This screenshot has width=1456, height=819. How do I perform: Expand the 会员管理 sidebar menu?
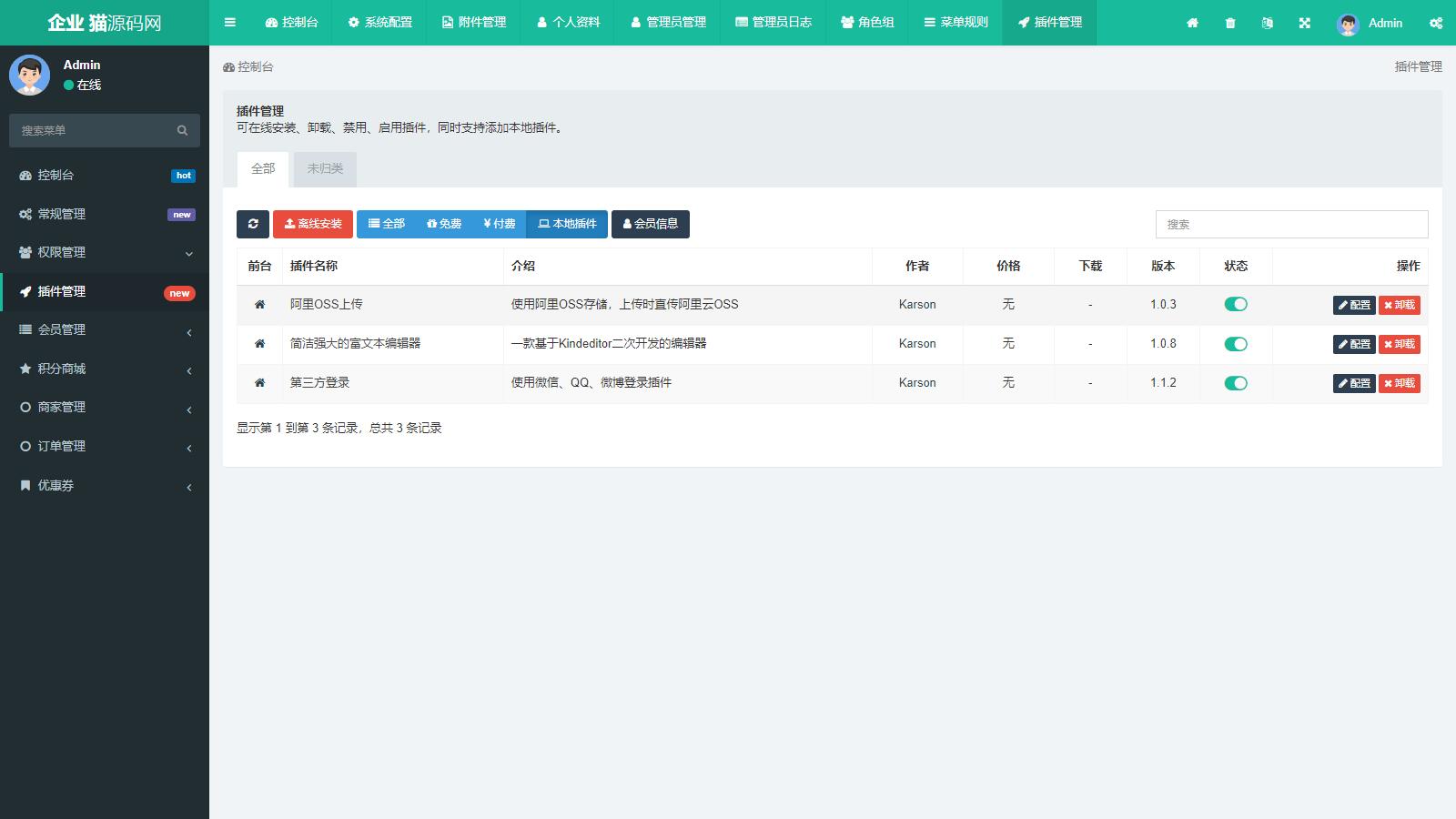pyautogui.click(x=105, y=329)
